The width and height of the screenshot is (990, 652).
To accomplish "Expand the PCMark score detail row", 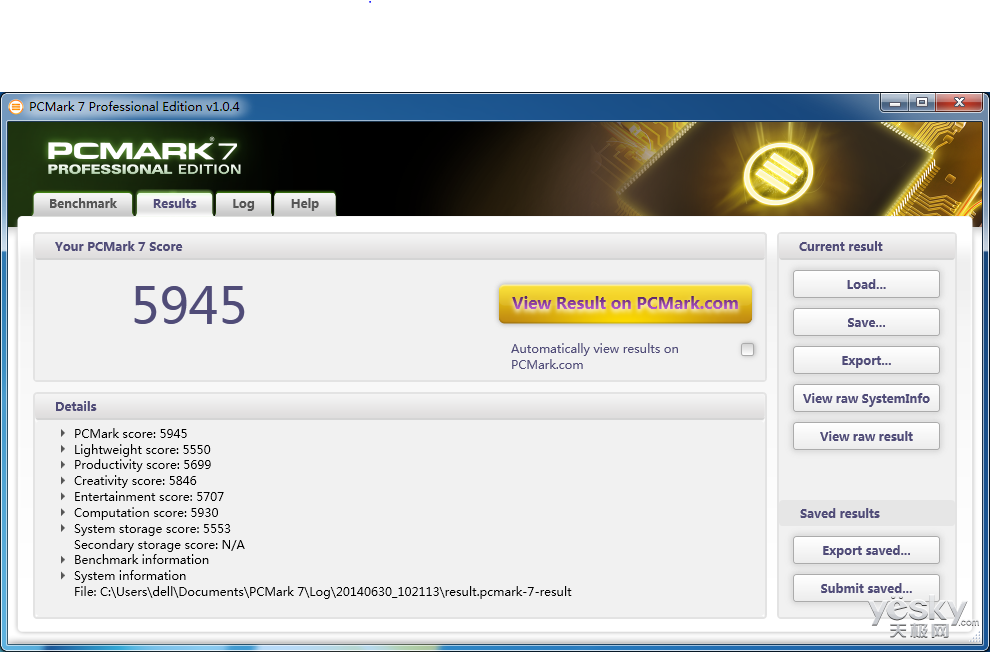I will [x=63, y=434].
